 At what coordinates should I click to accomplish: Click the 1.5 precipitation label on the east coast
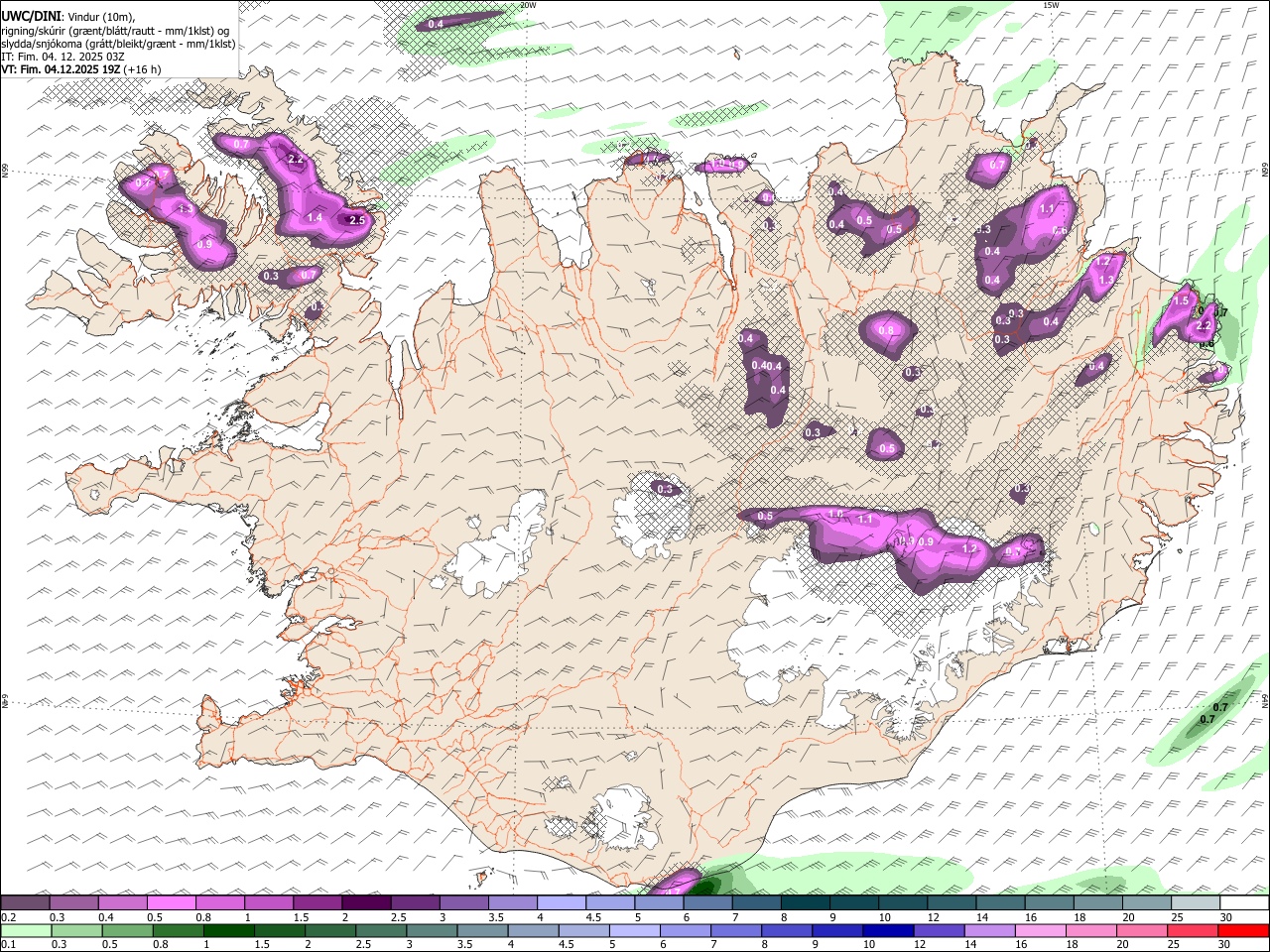1181,300
